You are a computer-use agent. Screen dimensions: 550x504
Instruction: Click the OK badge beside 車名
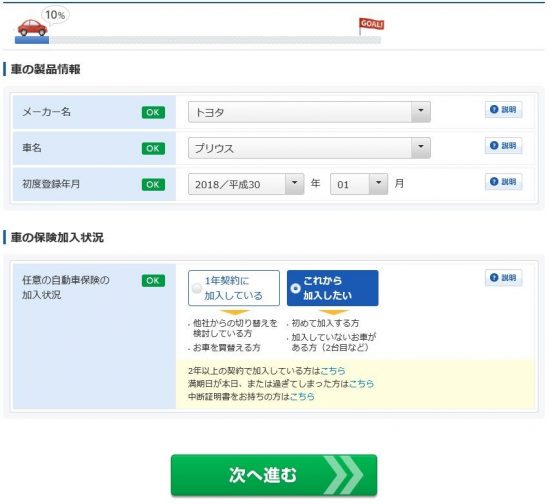pos(153,149)
